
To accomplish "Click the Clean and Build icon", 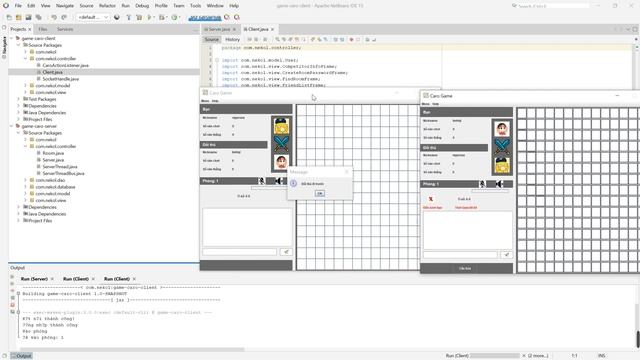I will coord(139,18).
